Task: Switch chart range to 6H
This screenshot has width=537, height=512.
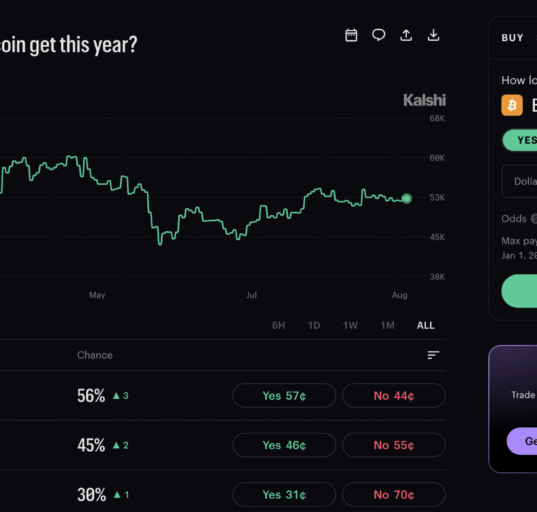Action: pyautogui.click(x=278, y=325)
